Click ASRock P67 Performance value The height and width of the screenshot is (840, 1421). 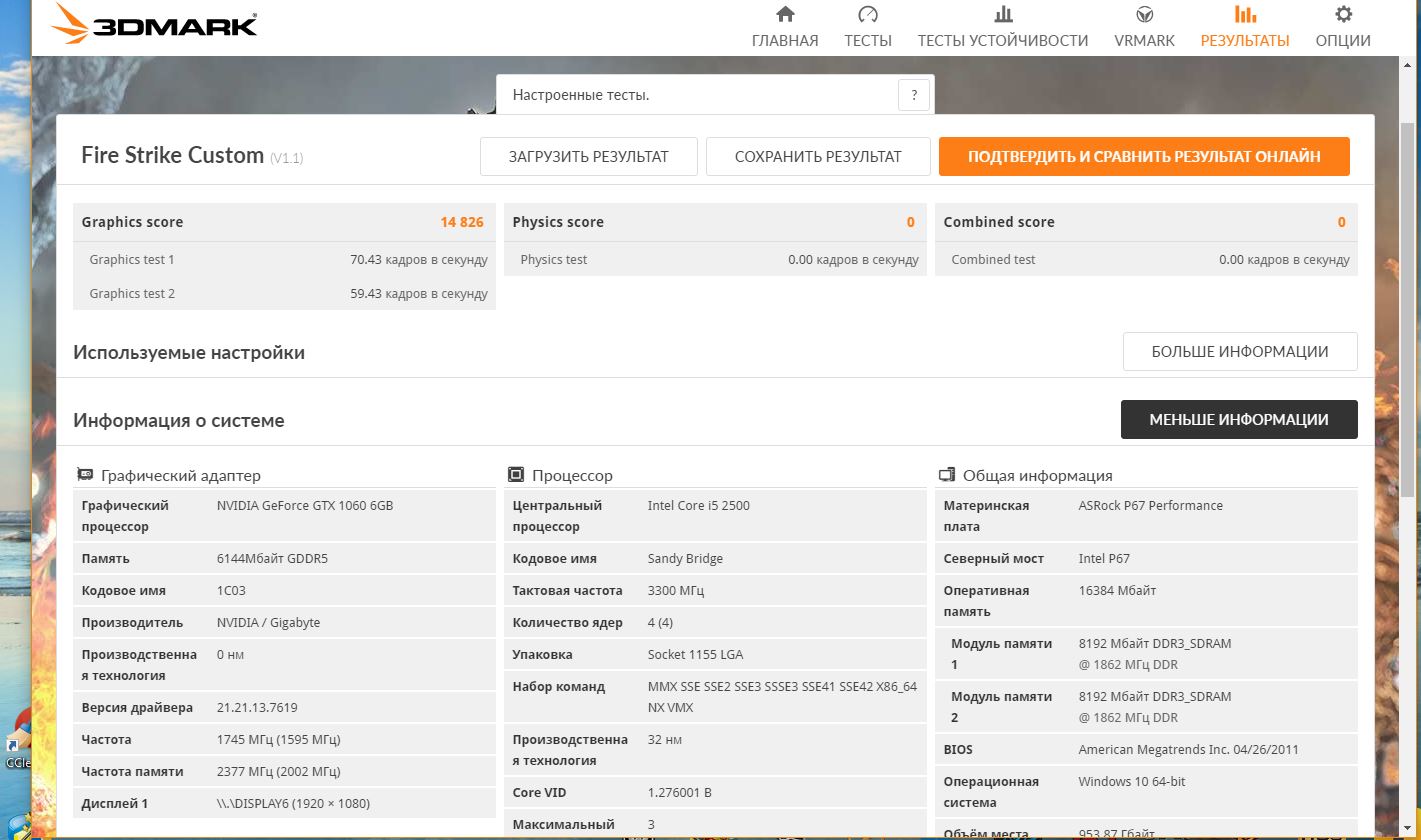tap(1151, 505)
